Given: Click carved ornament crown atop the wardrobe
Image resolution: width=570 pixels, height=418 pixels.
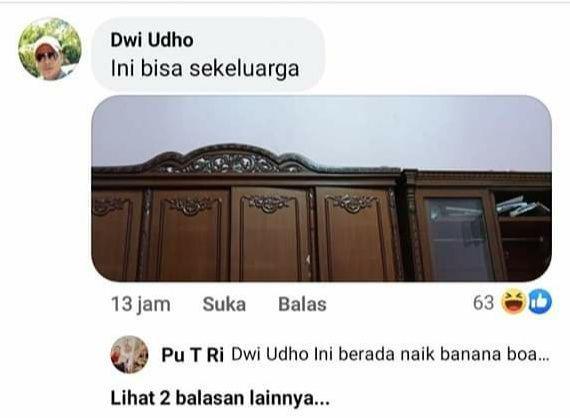Looking at the screenshot, I should pos(231,159).
